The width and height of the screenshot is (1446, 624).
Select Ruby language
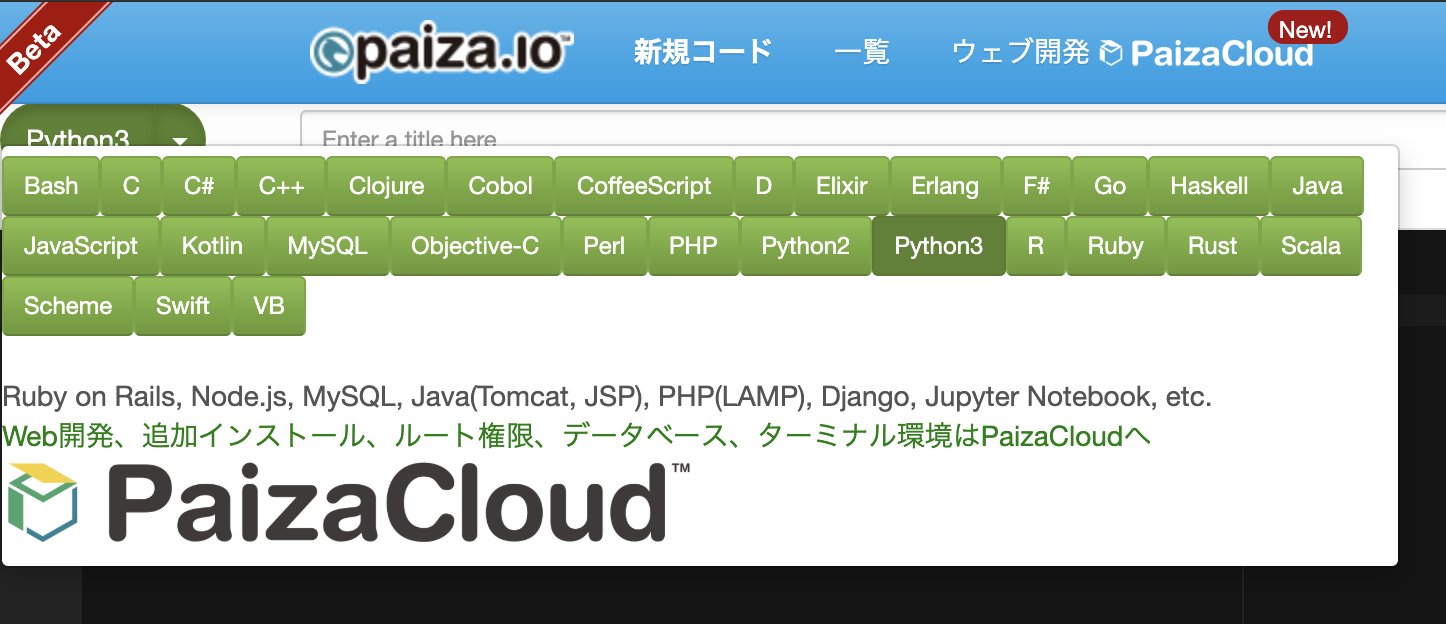coord(1115,246)
